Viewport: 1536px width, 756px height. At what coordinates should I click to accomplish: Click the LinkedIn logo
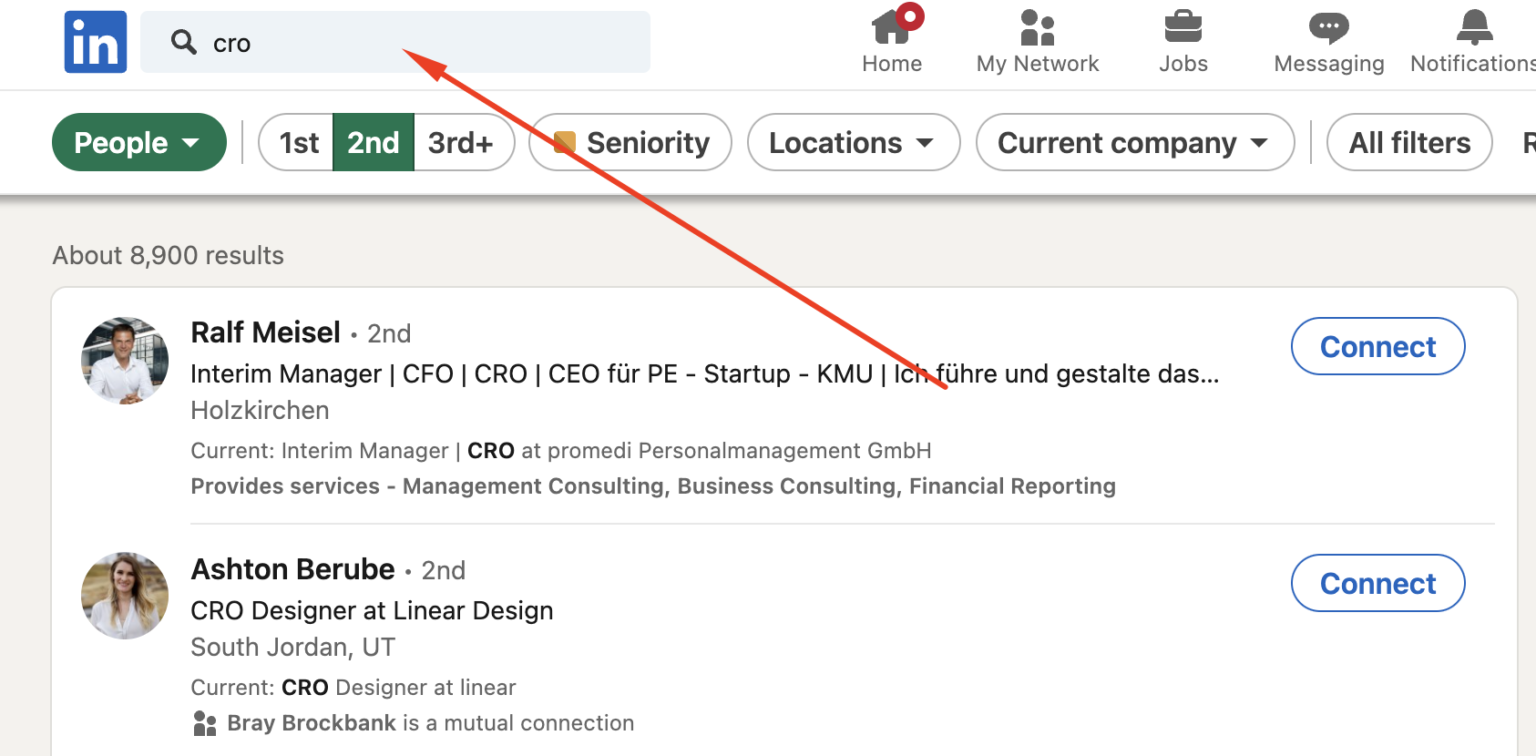(95, 42)
